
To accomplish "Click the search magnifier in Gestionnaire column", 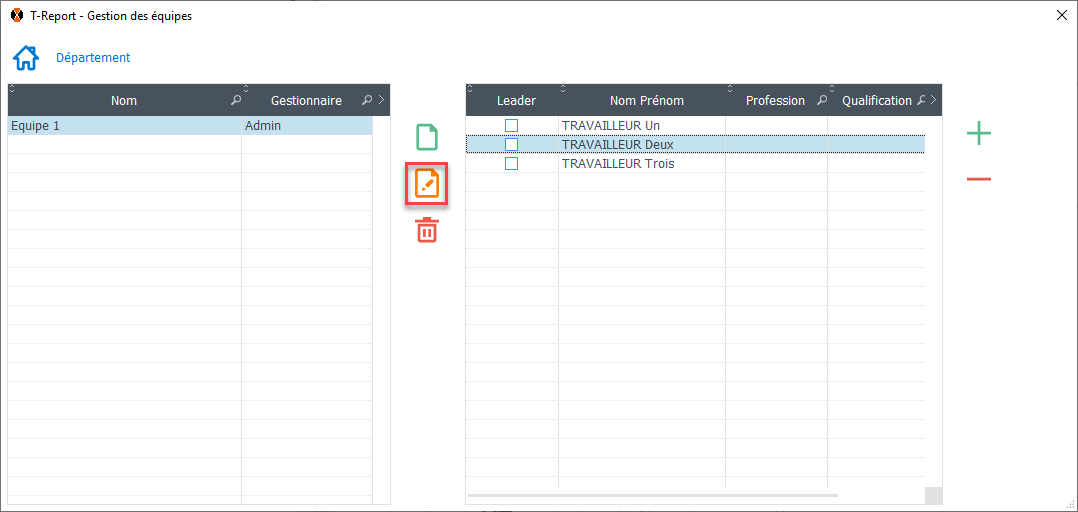I will [367, 101].
